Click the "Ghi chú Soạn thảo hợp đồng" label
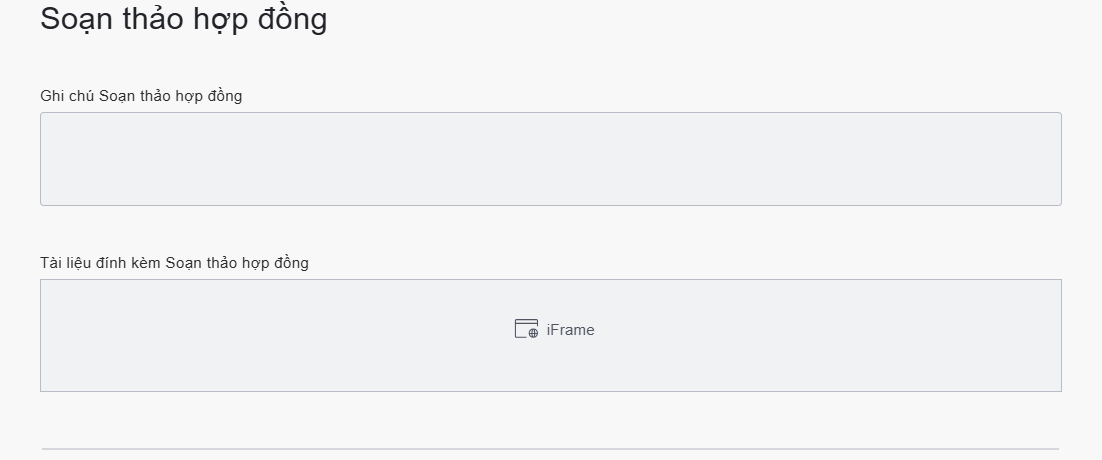 click(x=141, y=96)
